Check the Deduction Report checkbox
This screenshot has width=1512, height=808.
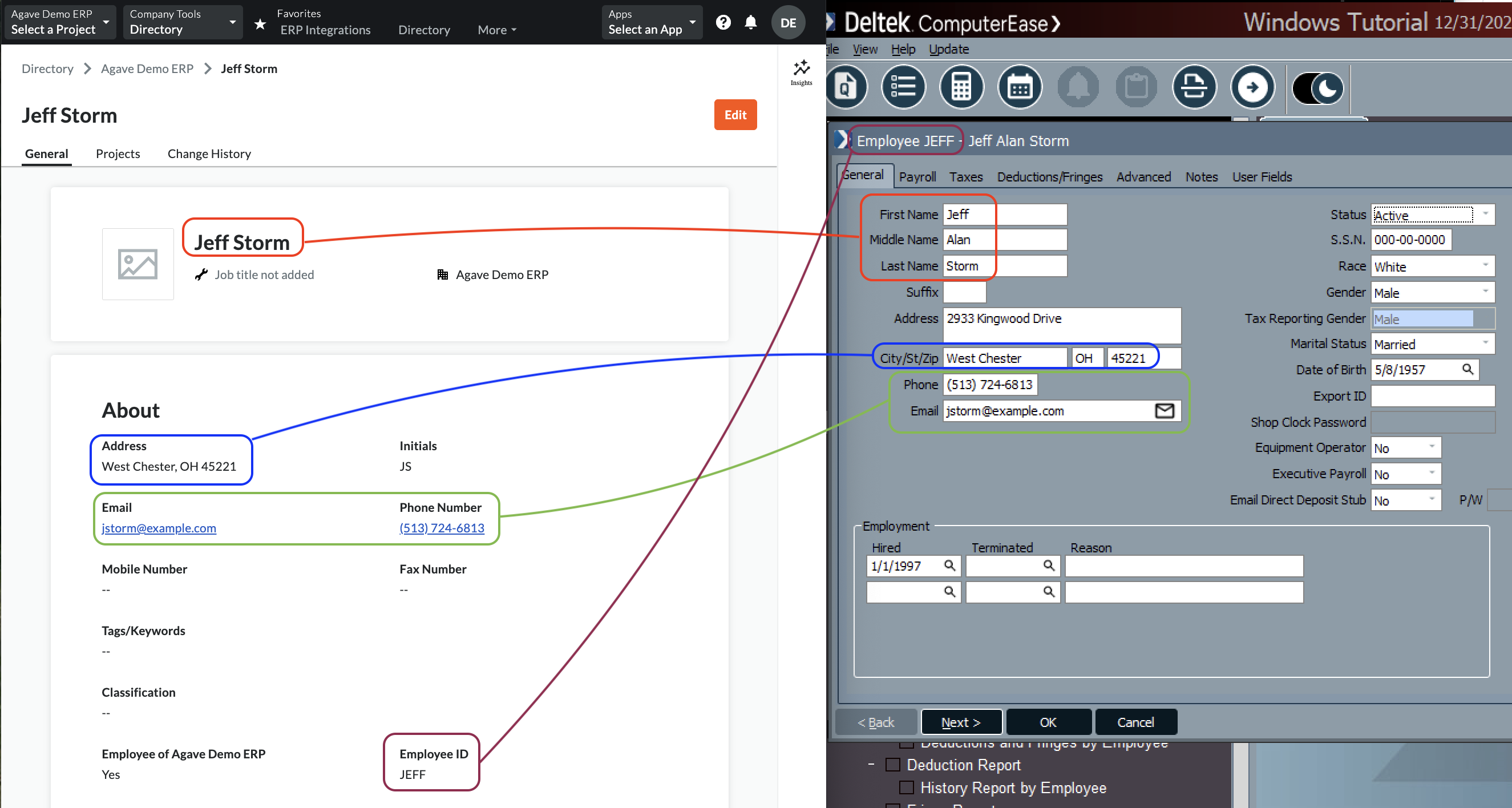point(893,764)
